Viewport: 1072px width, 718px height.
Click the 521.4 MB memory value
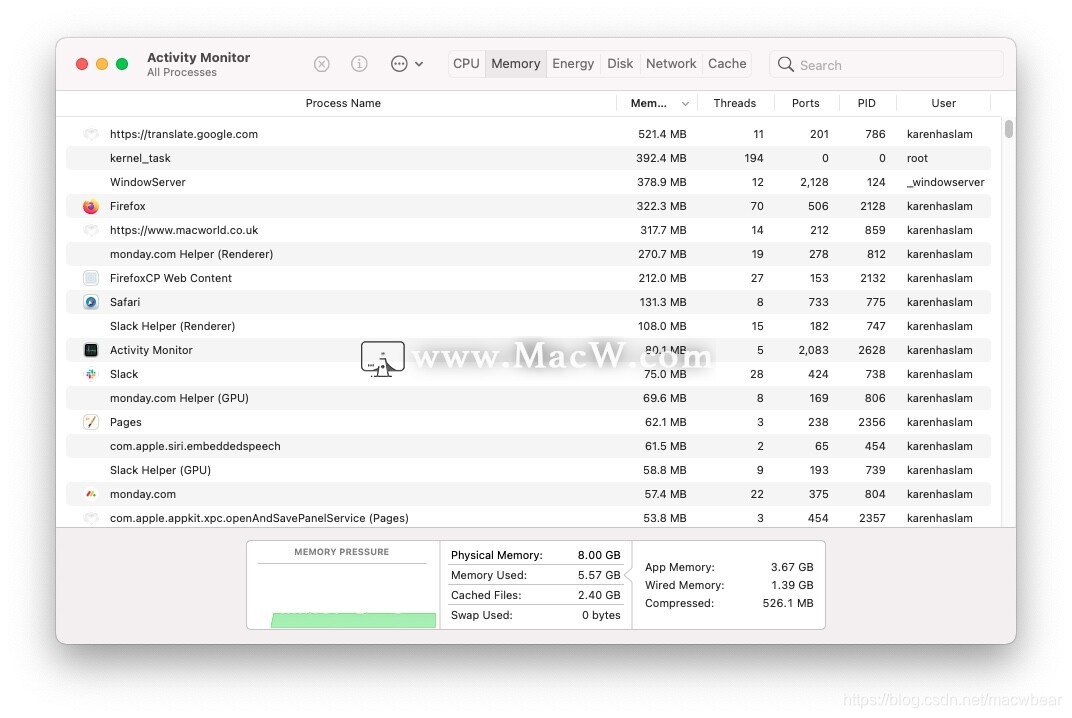tap(662, 134)
